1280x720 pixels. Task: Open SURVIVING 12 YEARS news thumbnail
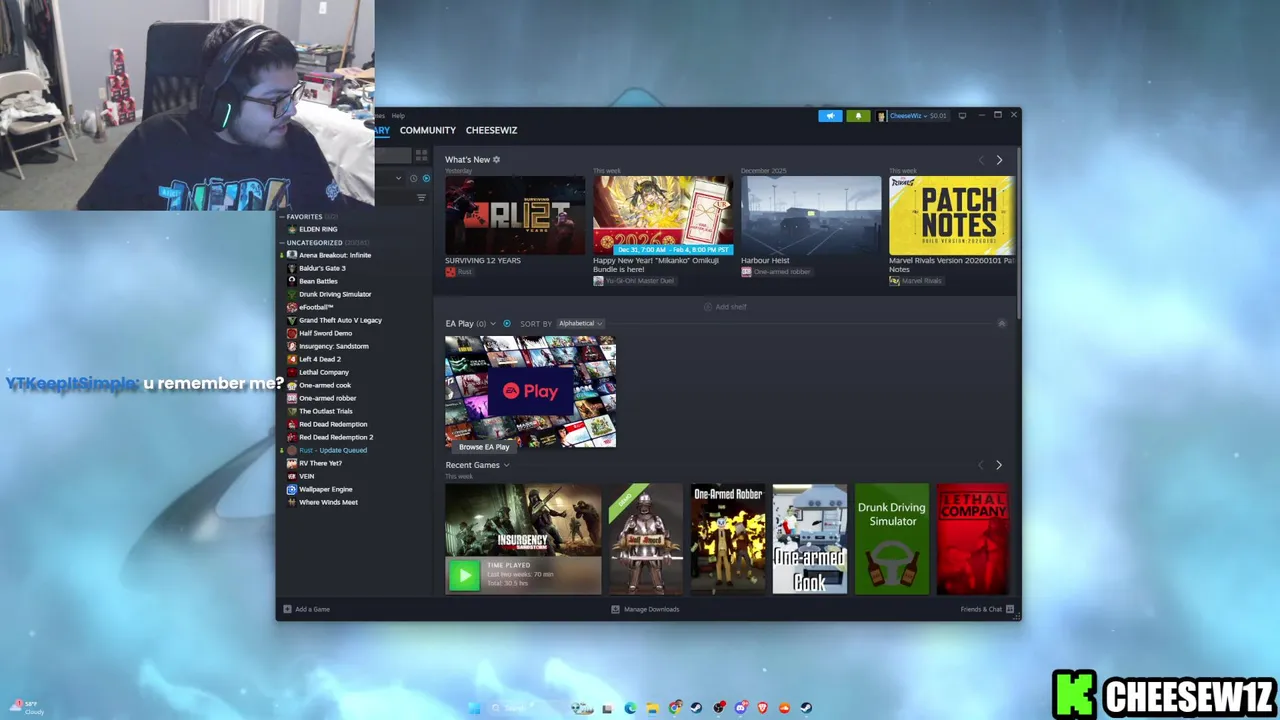(515, 216)
